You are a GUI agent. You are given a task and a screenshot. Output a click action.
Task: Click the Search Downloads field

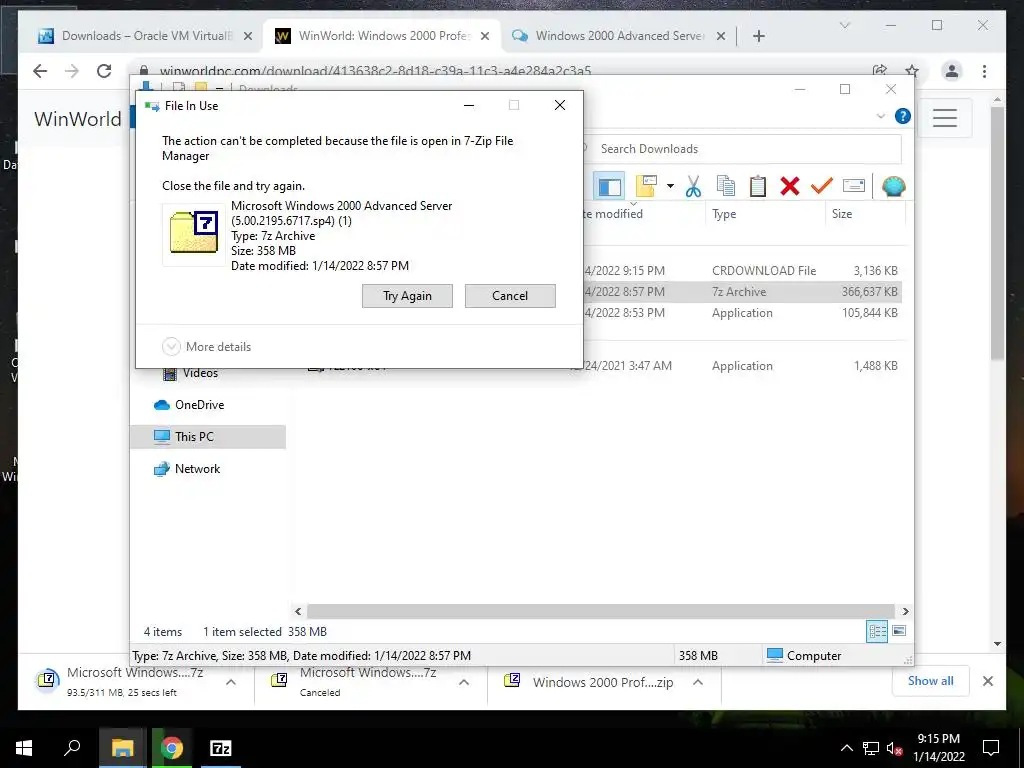pyautogui.click(x=741, y=149)
